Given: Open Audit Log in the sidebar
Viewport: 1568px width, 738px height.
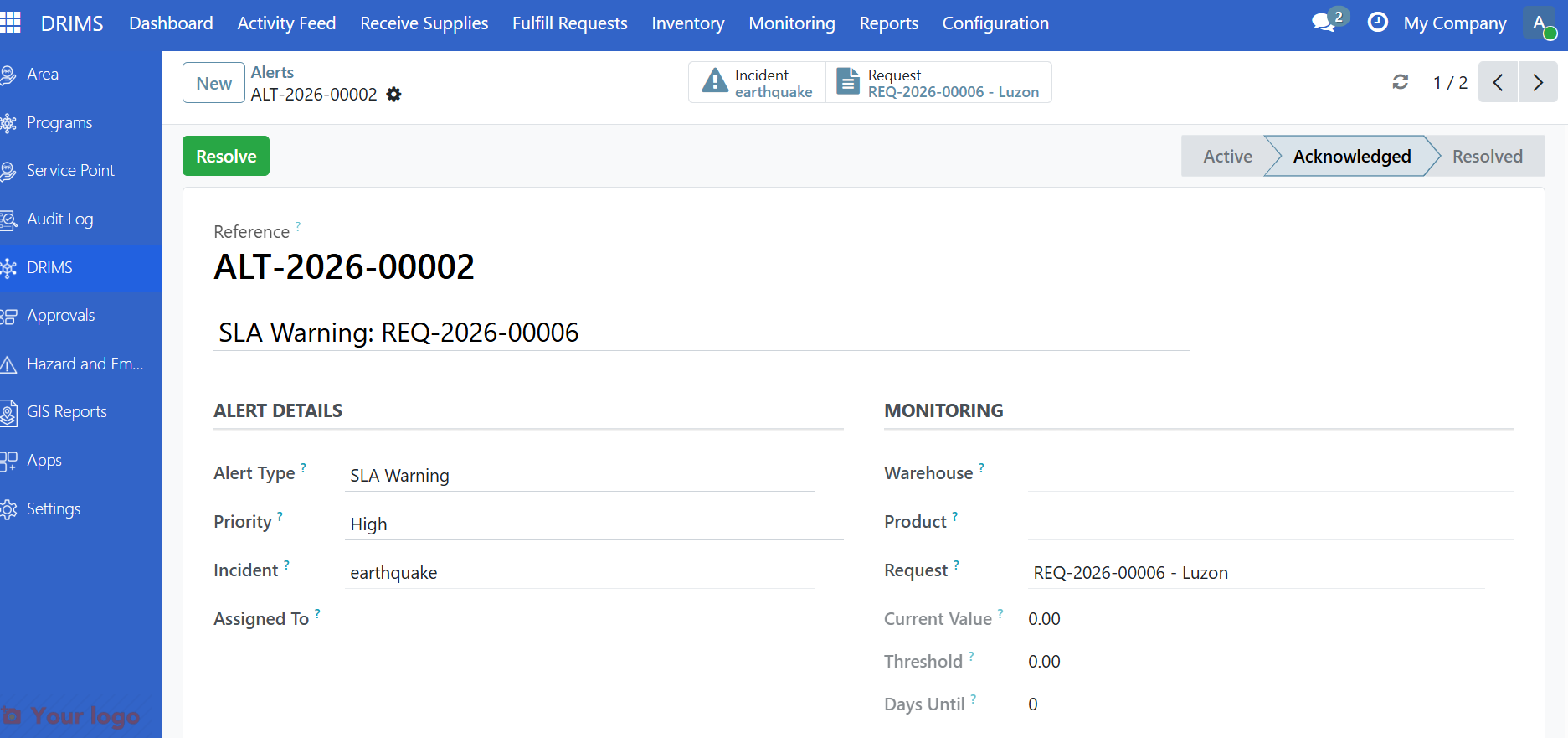Looking at the screenshot, I should pyautogui.click(x=81, y=219).
